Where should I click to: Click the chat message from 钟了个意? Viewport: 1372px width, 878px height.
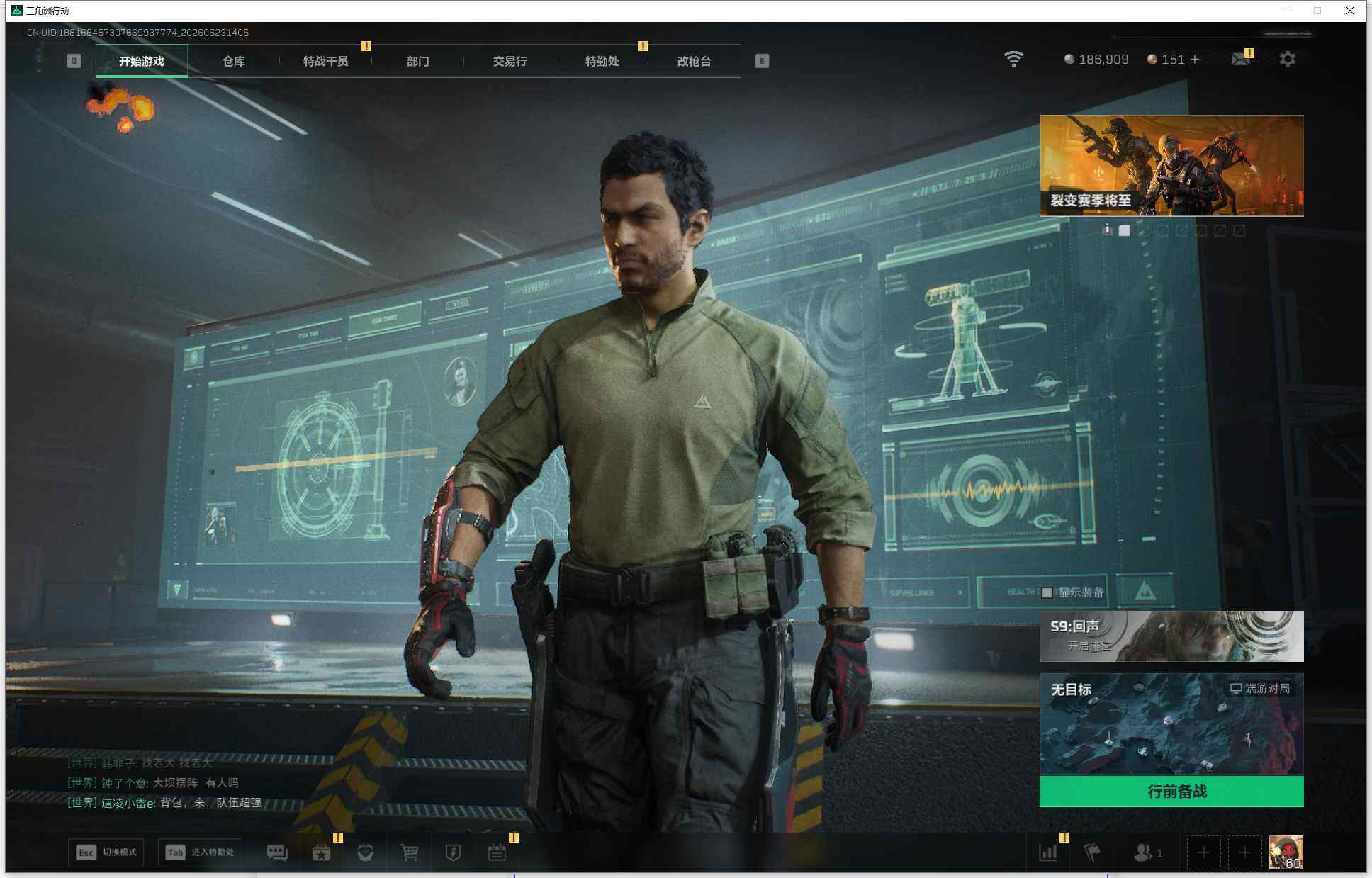(x=153, y=782)
